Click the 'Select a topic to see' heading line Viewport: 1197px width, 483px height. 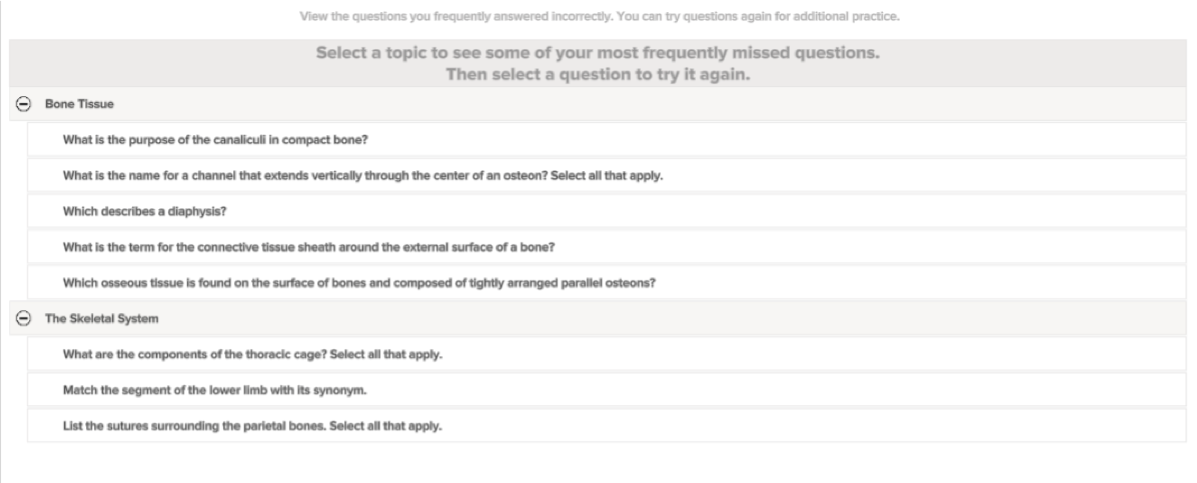click(598, 53)
